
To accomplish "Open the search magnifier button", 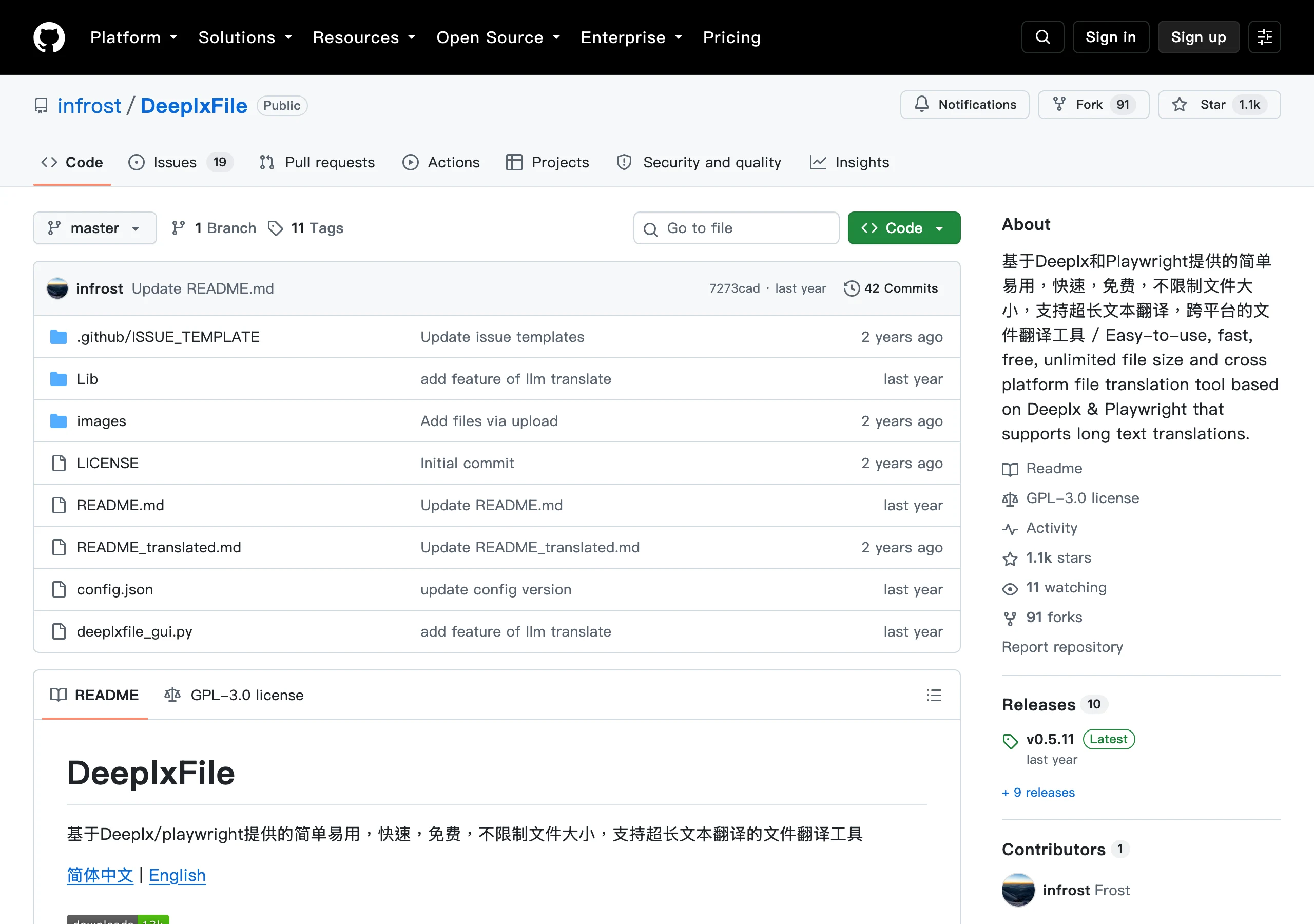I will (x=1042, y=37).
